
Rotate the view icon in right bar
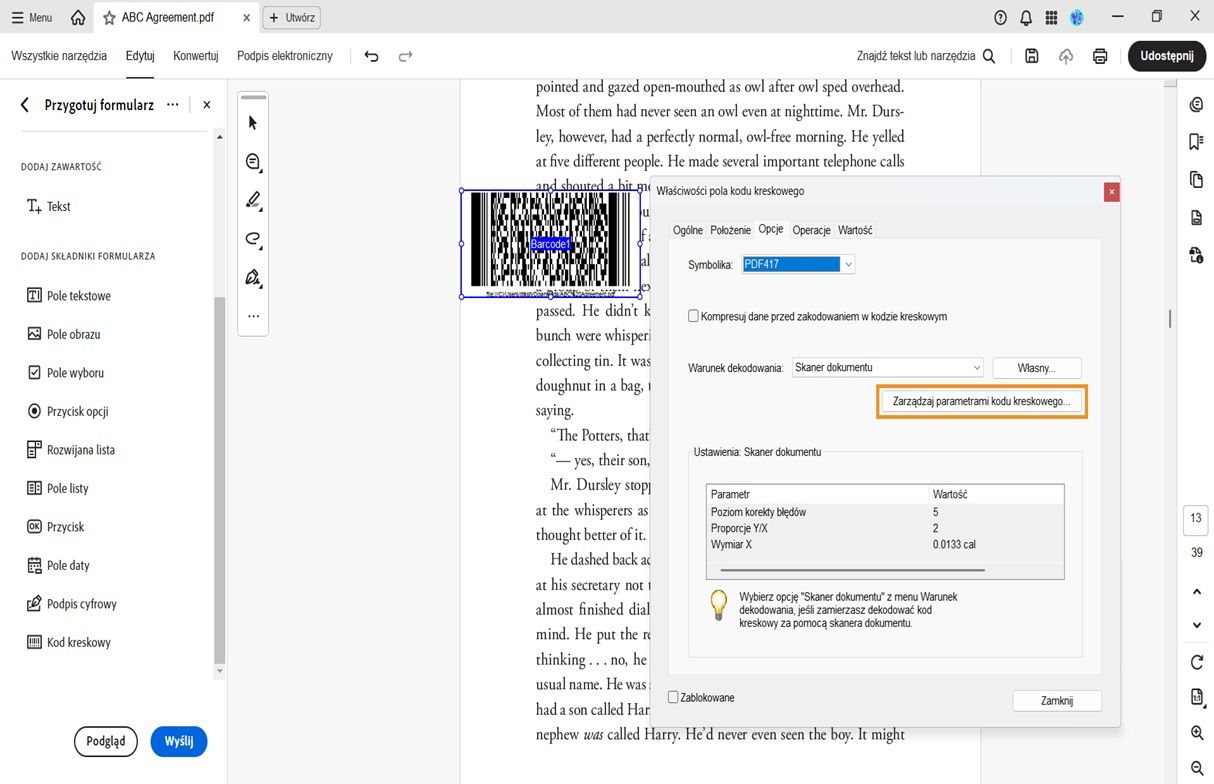pyautogui.click(x=1197, y=662)
